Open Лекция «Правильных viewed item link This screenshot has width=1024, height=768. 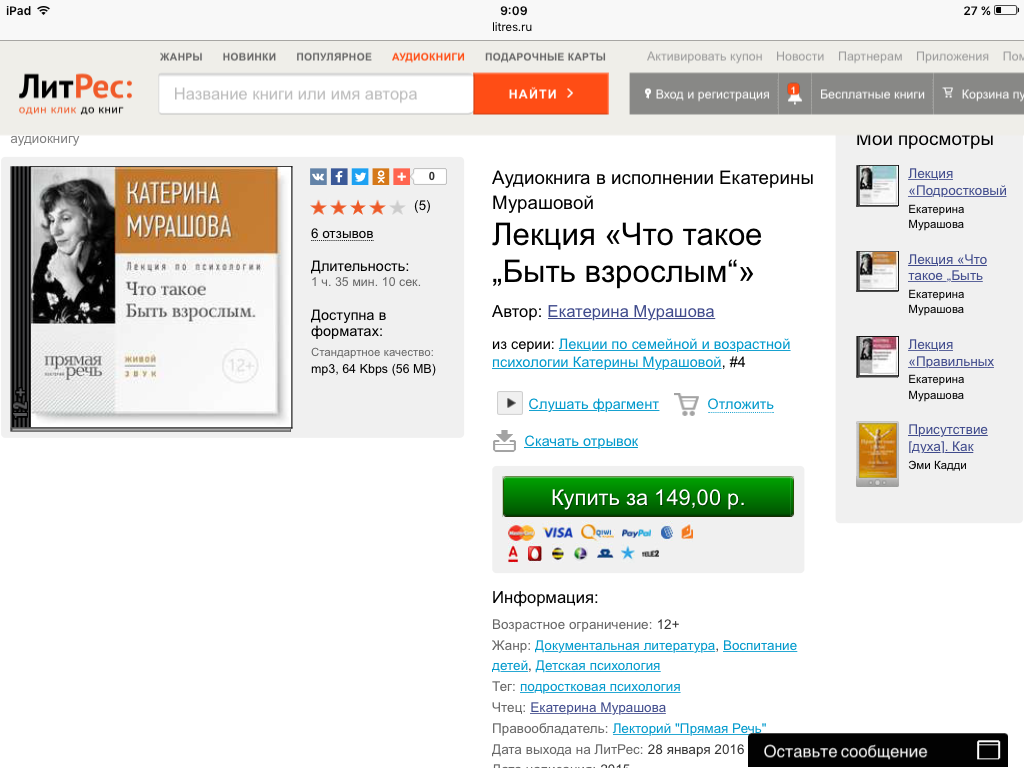click(951, 353)
